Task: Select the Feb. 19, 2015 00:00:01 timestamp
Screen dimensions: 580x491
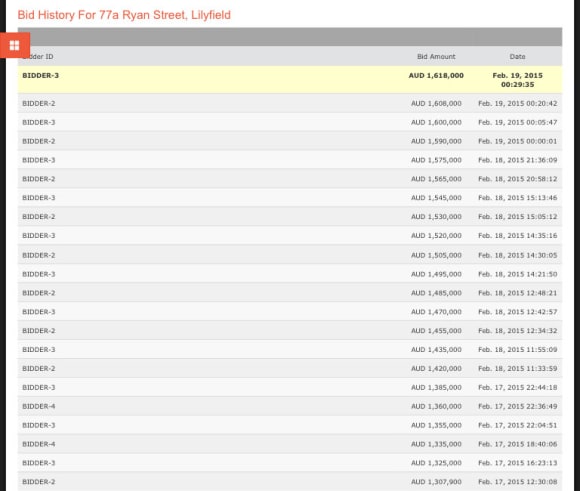Action: pyautogui.click(x=517, y=141)
